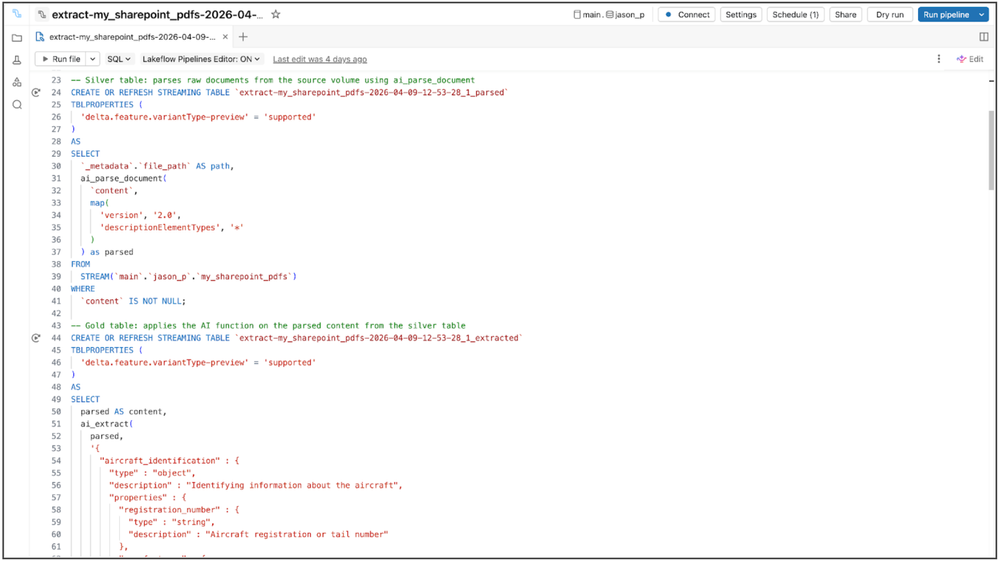Open the 'Last edit was 4 days ago' link

pos(319,59)
